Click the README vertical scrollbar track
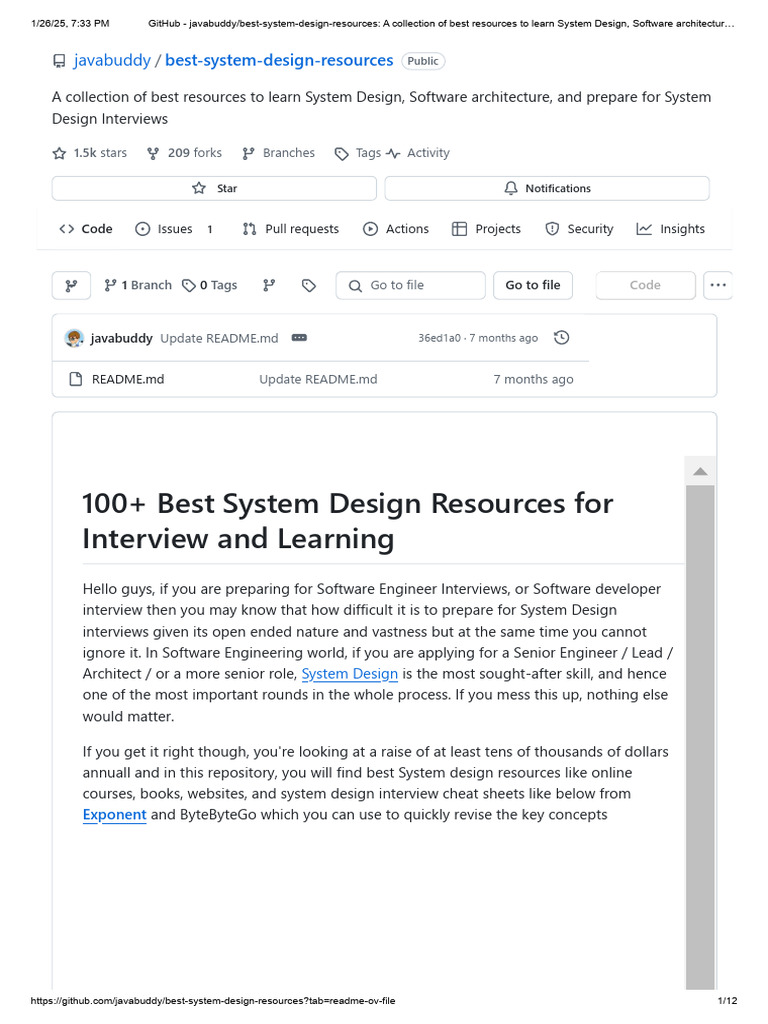The image size is (768, 1024). [700, 737]
